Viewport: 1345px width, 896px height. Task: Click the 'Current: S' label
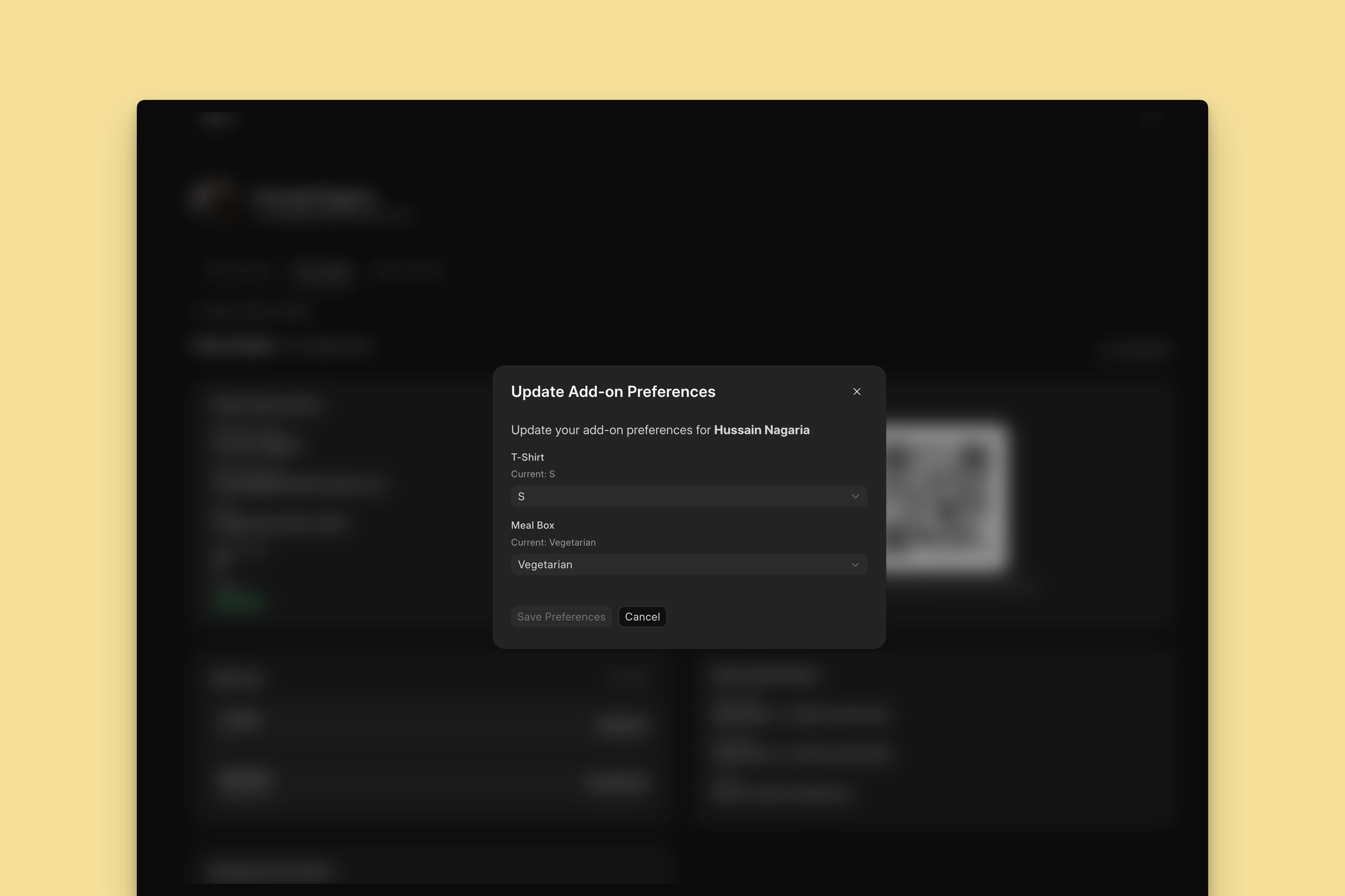point(533,474)
